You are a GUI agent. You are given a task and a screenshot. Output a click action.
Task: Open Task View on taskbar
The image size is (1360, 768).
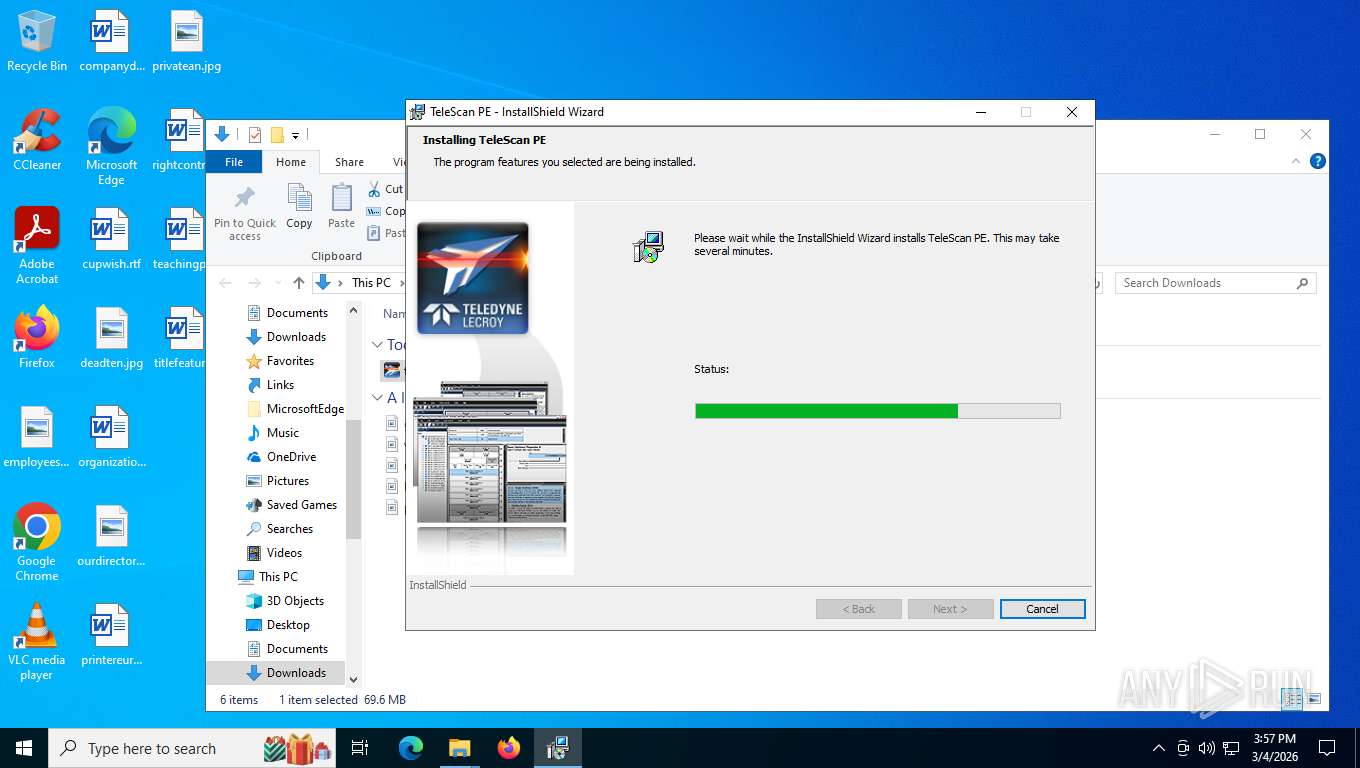click(x=360, y=748)
